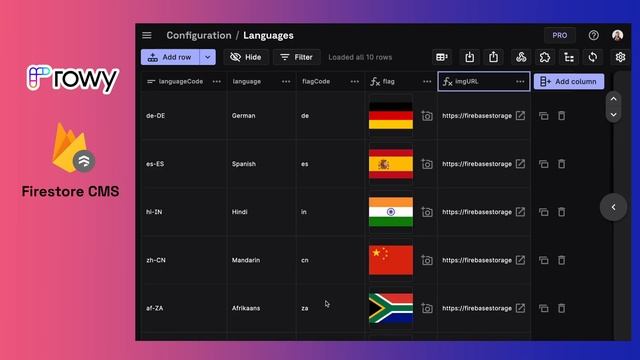This screenshot has height=360, width=640.
Task: Delete the Mandarin row
Action: click(x=562, y=260)
